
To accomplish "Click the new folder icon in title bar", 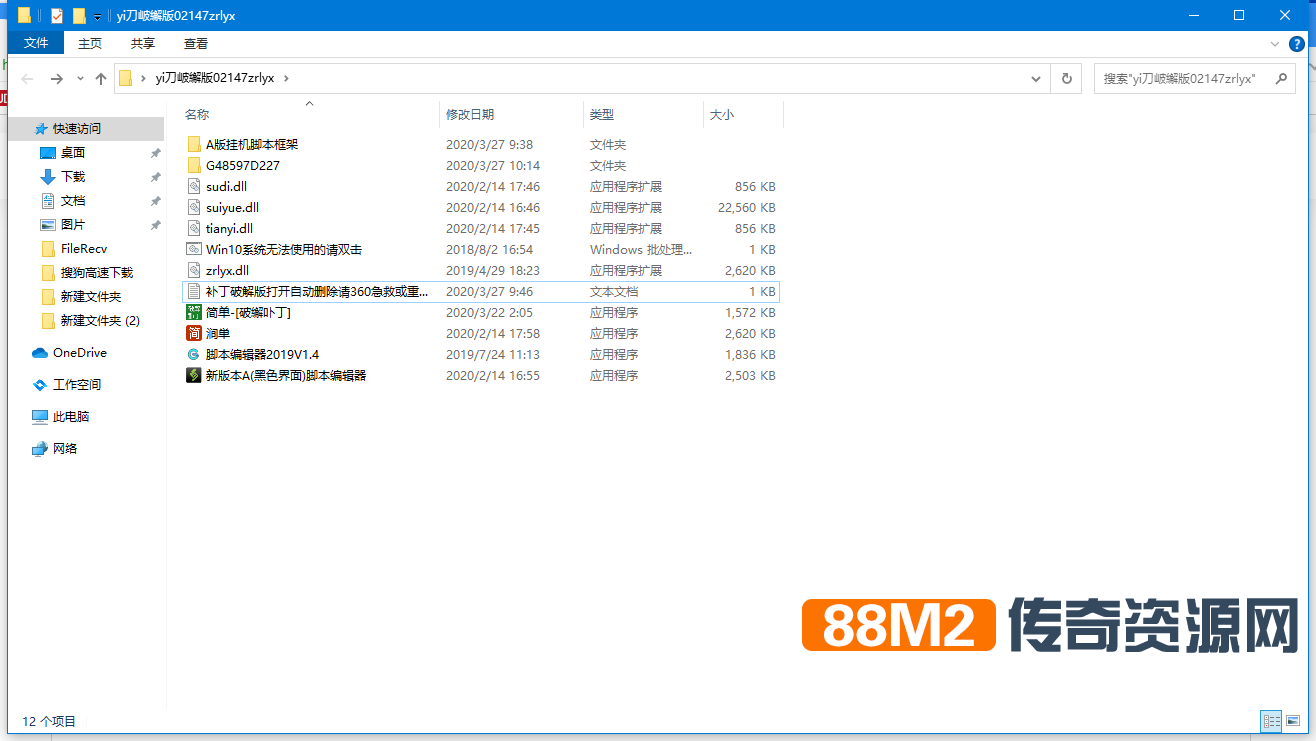I will click(x=79, y=16).
